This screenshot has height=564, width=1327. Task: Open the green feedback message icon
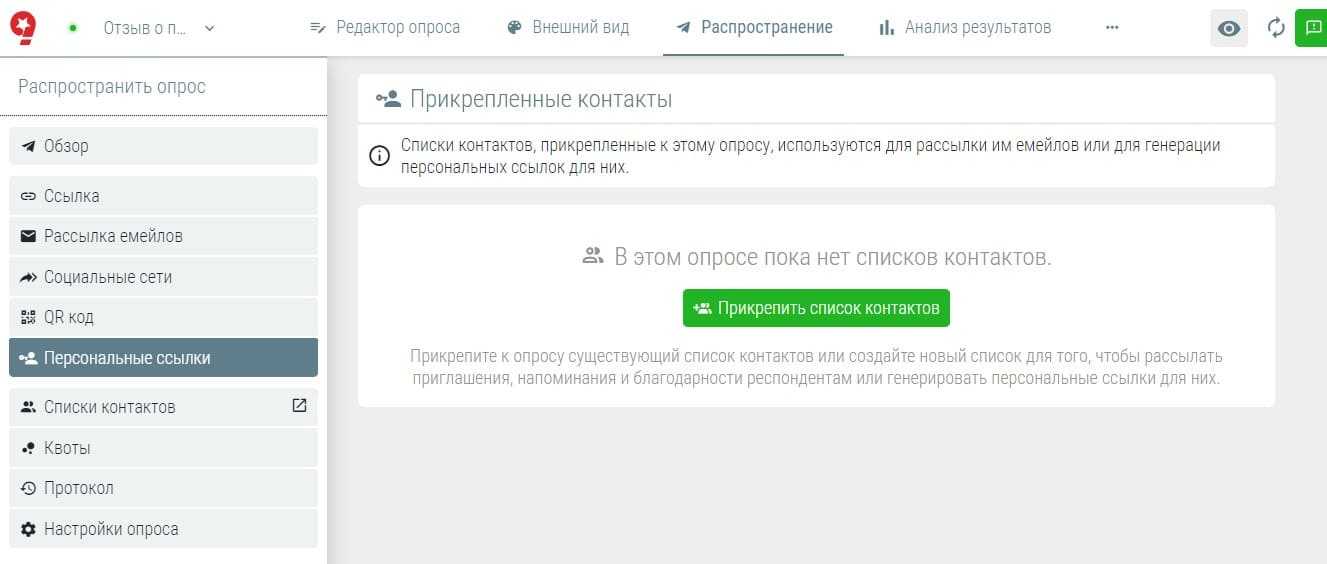point(1312,28)
